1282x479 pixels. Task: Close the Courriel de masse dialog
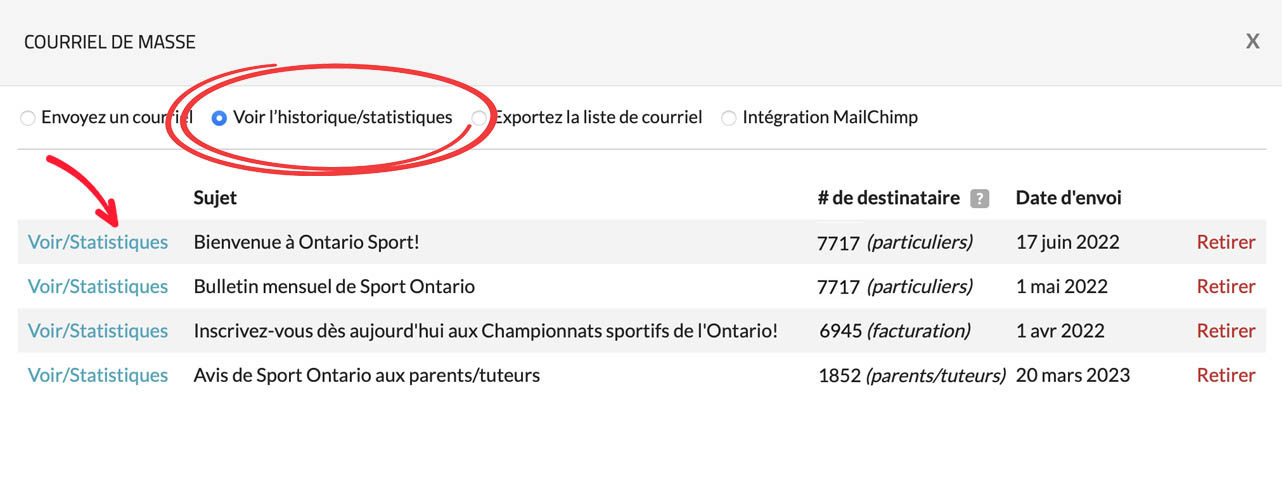(1252, 41)
